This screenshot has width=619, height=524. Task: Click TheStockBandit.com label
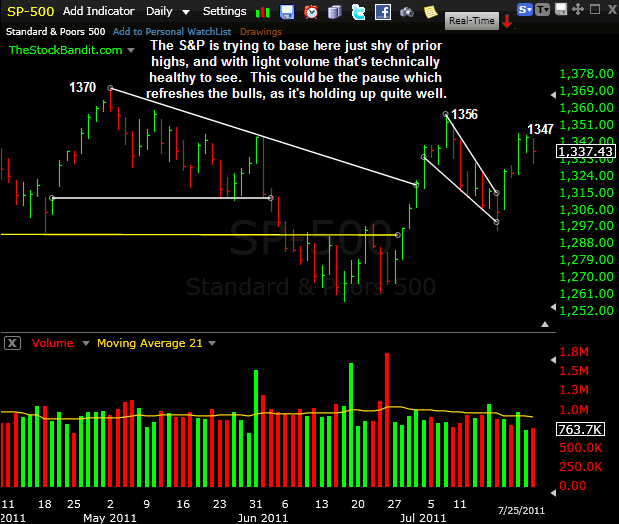point(66,50)
